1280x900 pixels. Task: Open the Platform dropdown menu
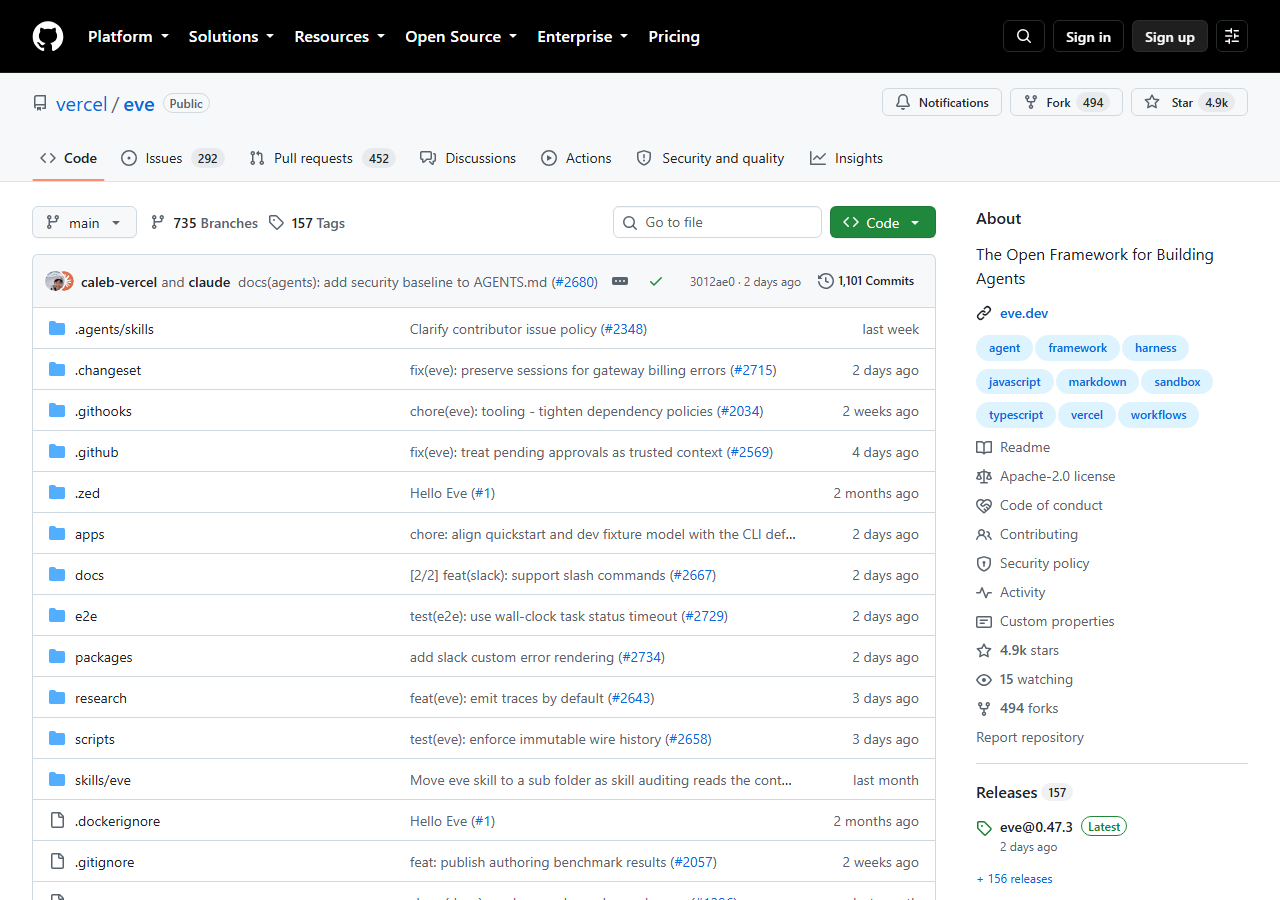point(128,36)
